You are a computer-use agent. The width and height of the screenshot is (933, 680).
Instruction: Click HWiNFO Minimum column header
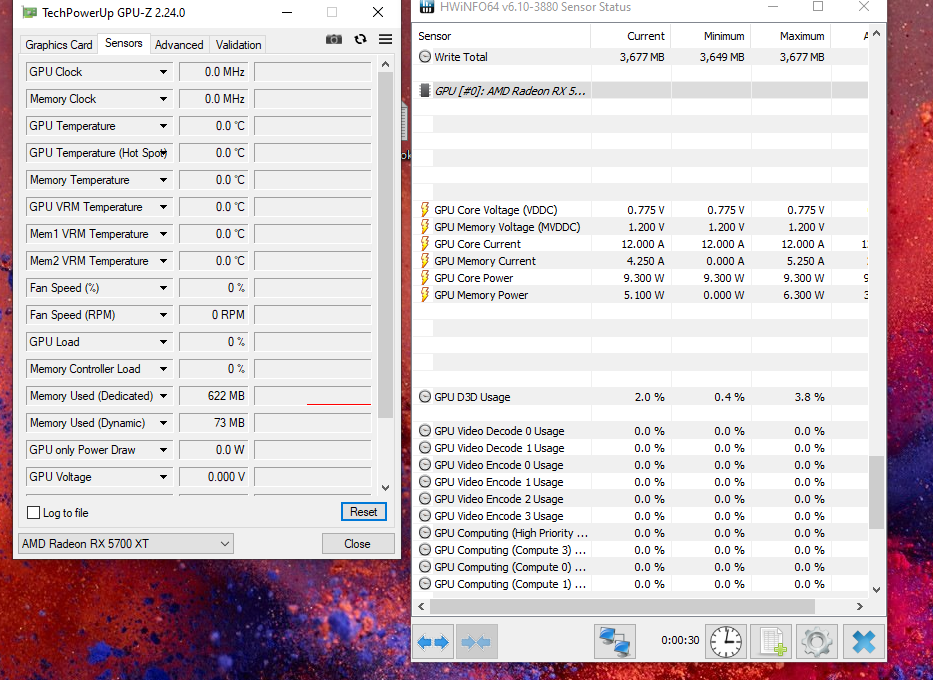tap(711, 36)
